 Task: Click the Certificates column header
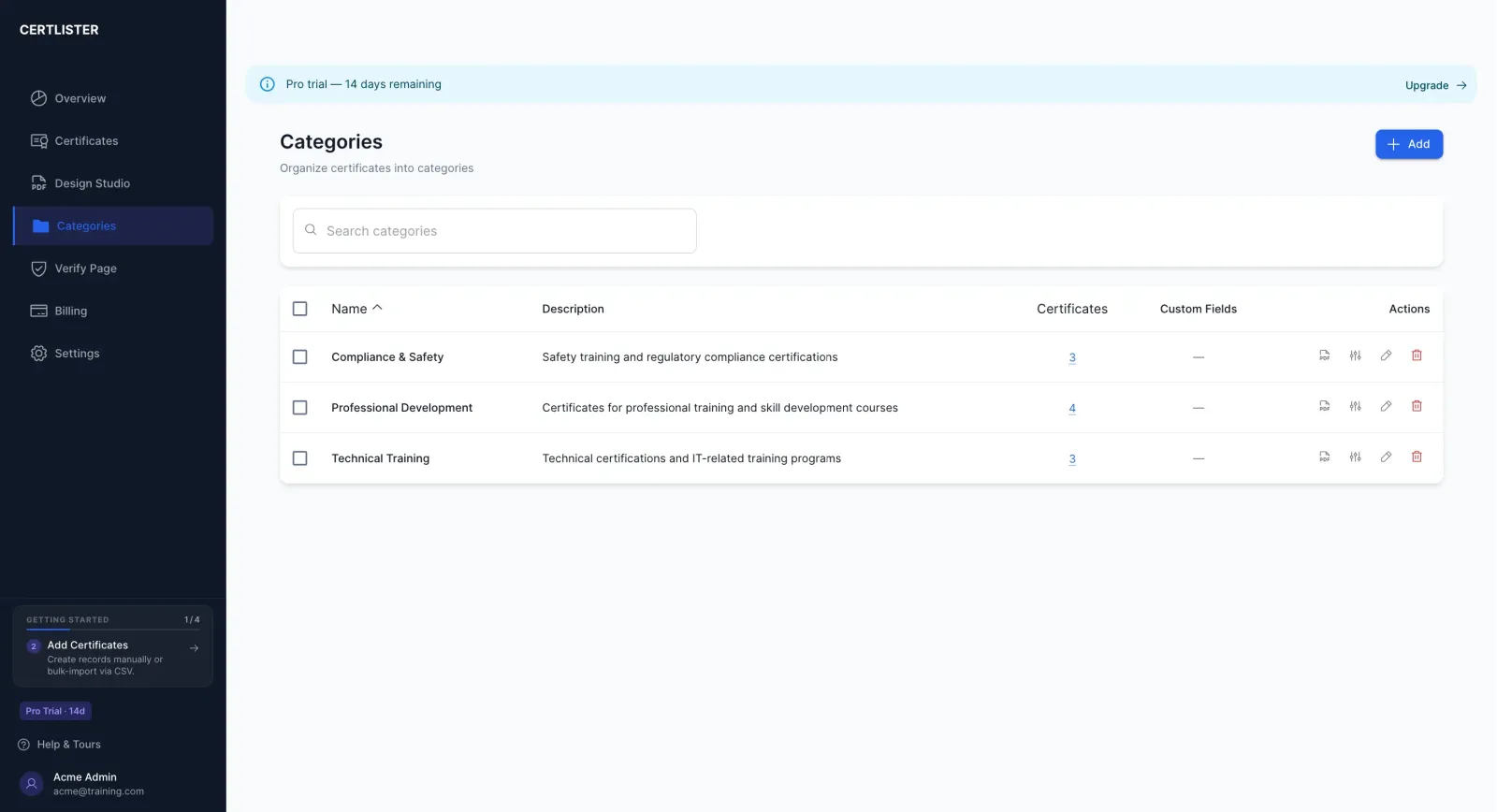click(x=1072, y=309)
